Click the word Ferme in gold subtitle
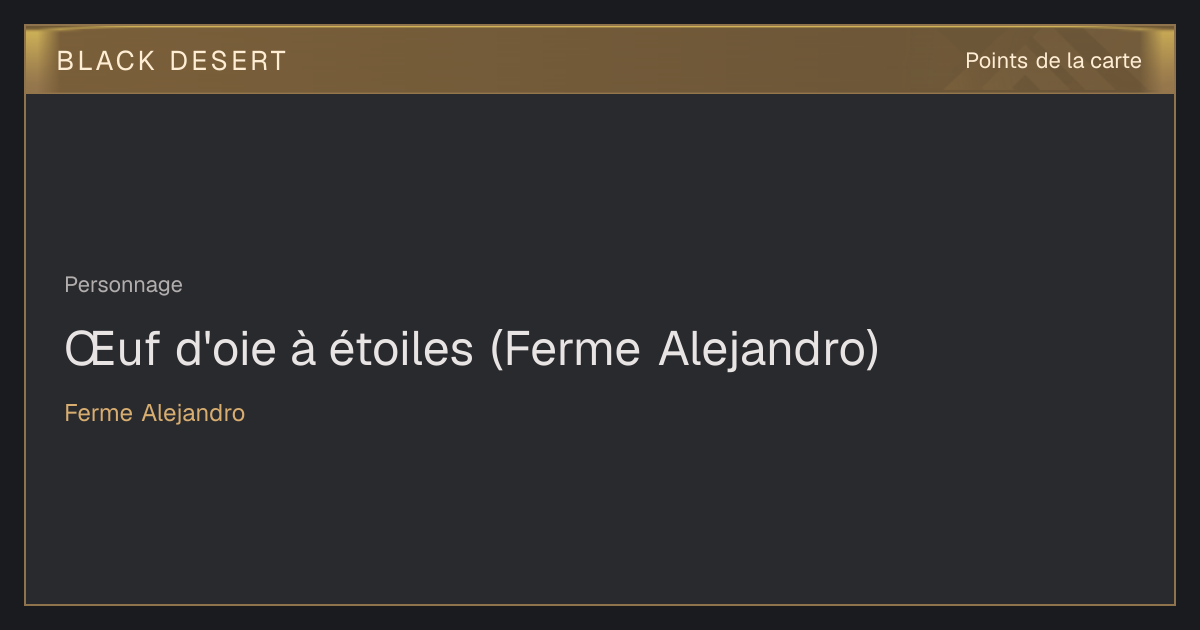Image resolution: width=1200 pixels, height=630 pixels. tap(99, 413)
